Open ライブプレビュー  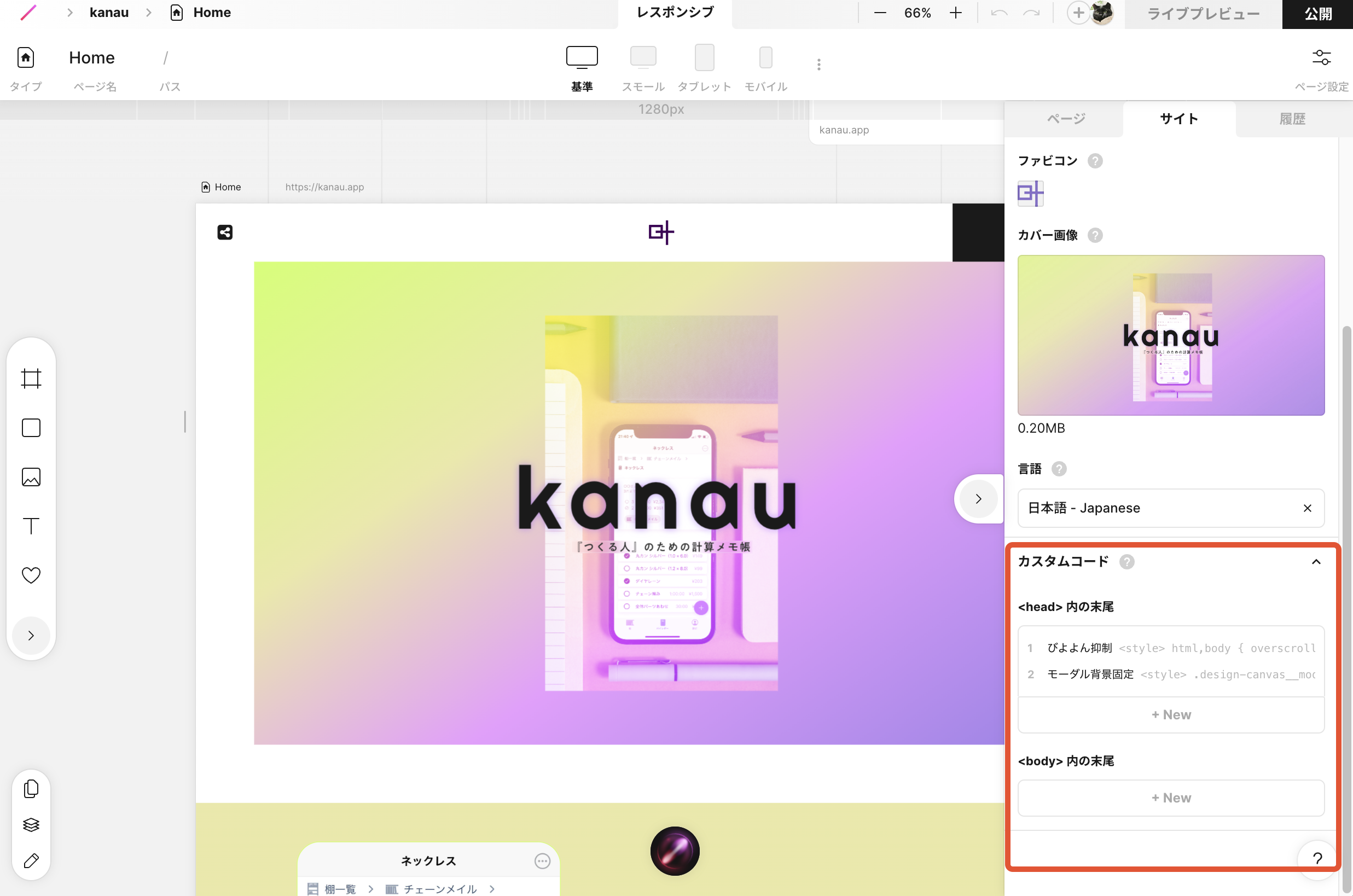tap(1203, 14)
